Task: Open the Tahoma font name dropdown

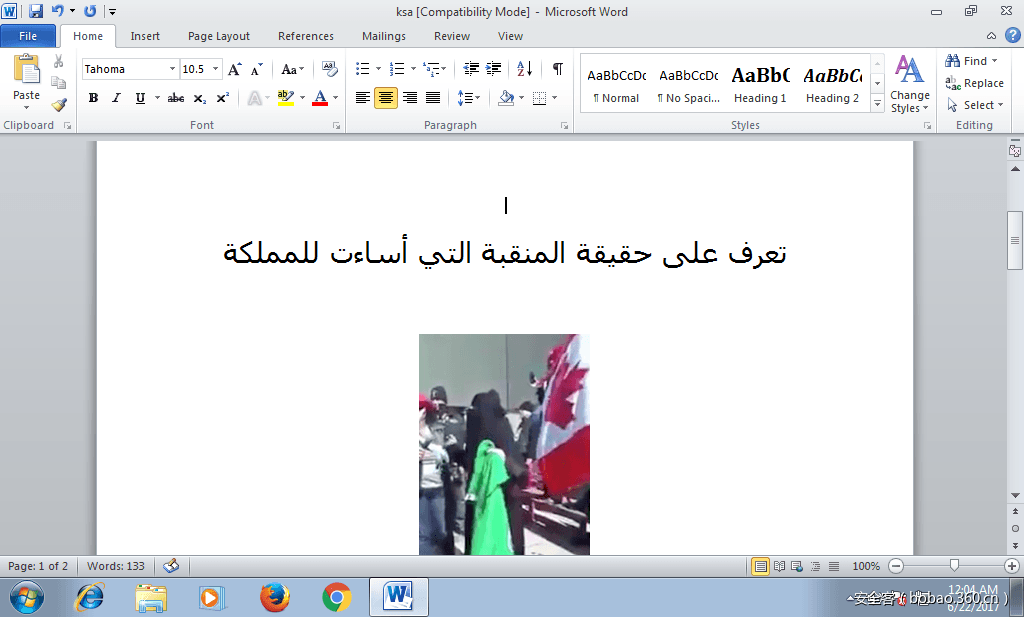Action: [x=171, y=68]
